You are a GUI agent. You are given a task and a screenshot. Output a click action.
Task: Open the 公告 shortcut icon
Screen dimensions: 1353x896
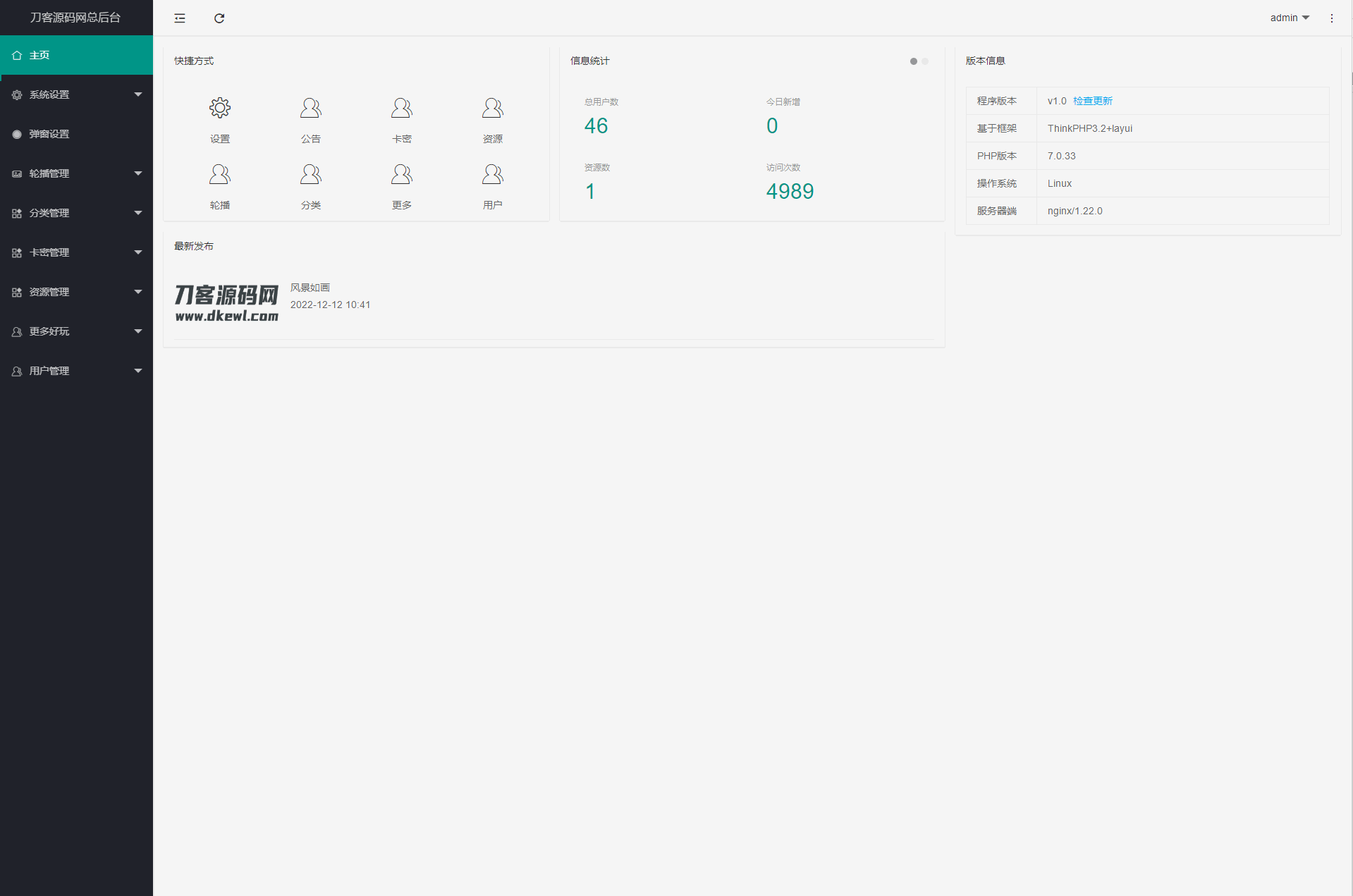click(310, 109)
